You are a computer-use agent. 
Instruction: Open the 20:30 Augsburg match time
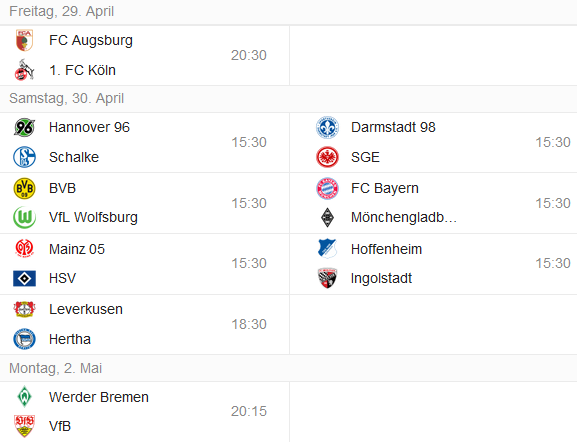click(x=248, y=55)
